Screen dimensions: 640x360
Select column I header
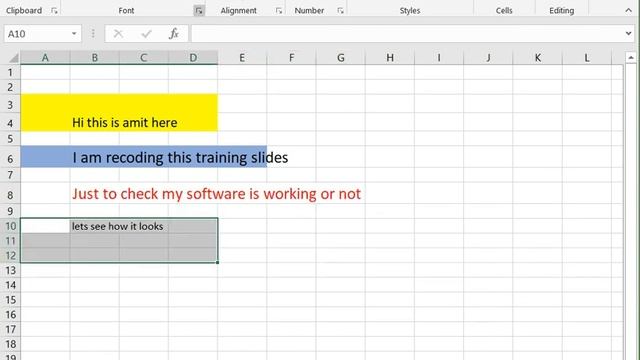click(439, 58)
